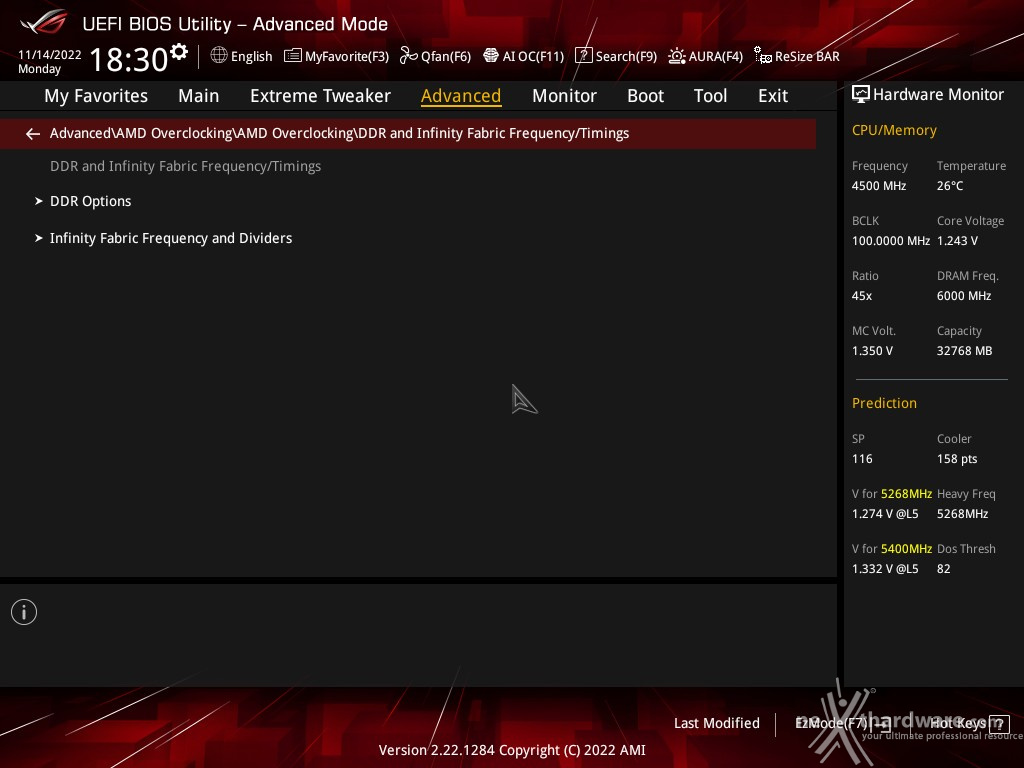Open Qfan(F6) control label
Viewport: 1024px width, 768px height.
coord(446,56)
